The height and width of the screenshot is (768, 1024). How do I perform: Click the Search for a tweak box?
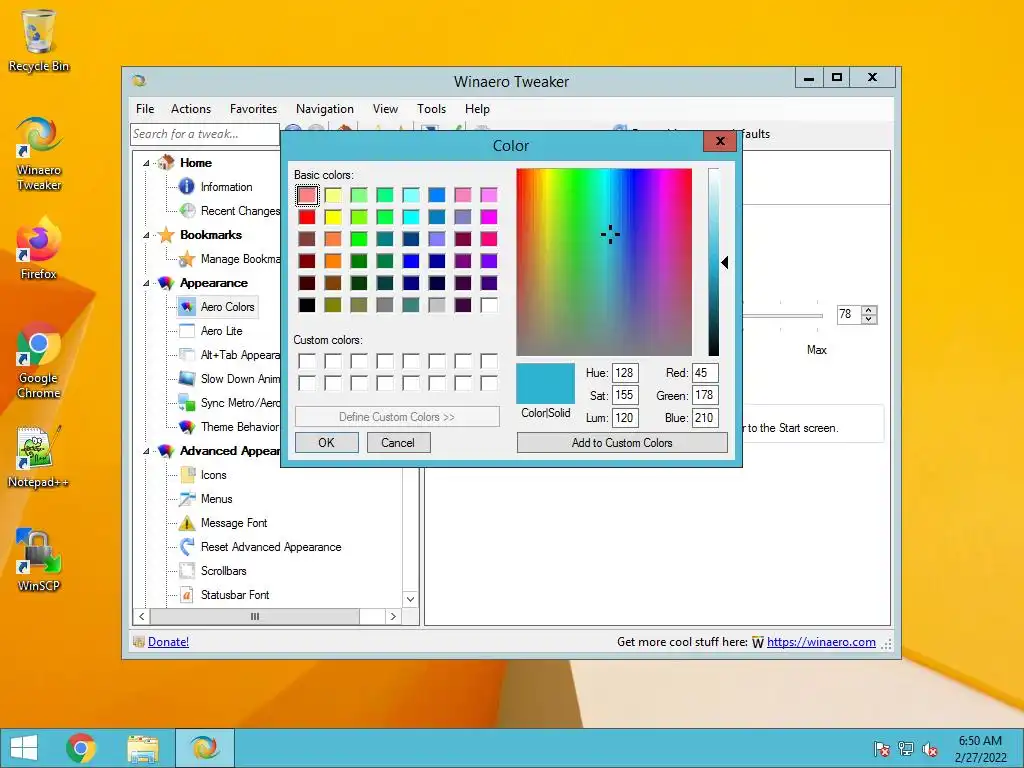click(204, 134)
